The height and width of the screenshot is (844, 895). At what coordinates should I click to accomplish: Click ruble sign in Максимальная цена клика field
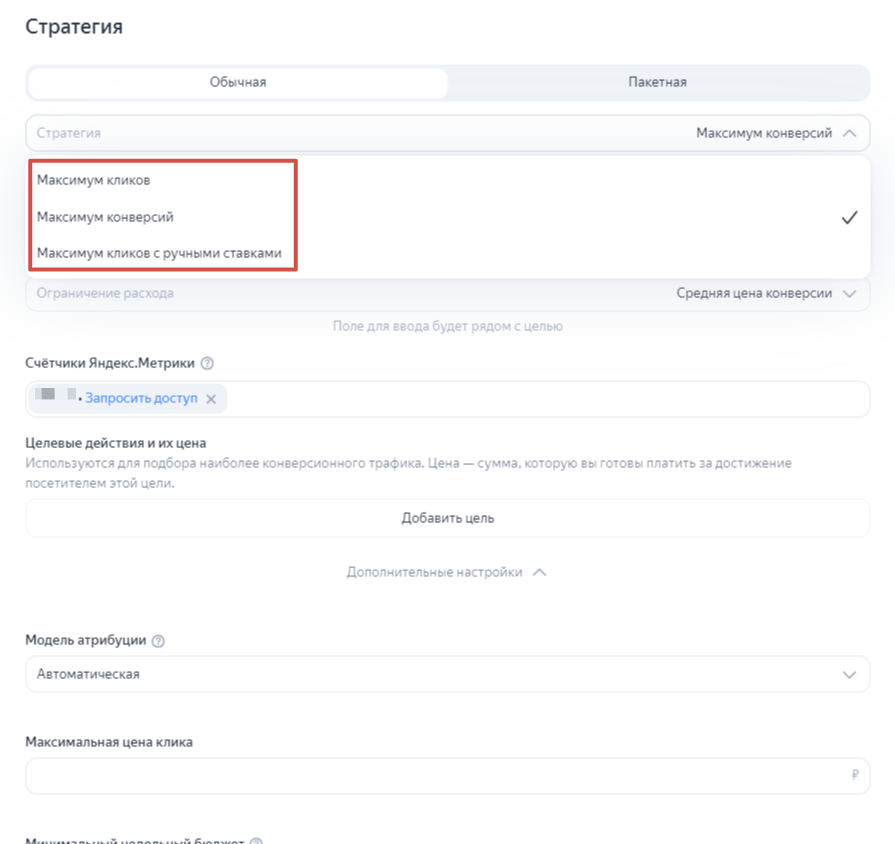(x=854, y=775)
